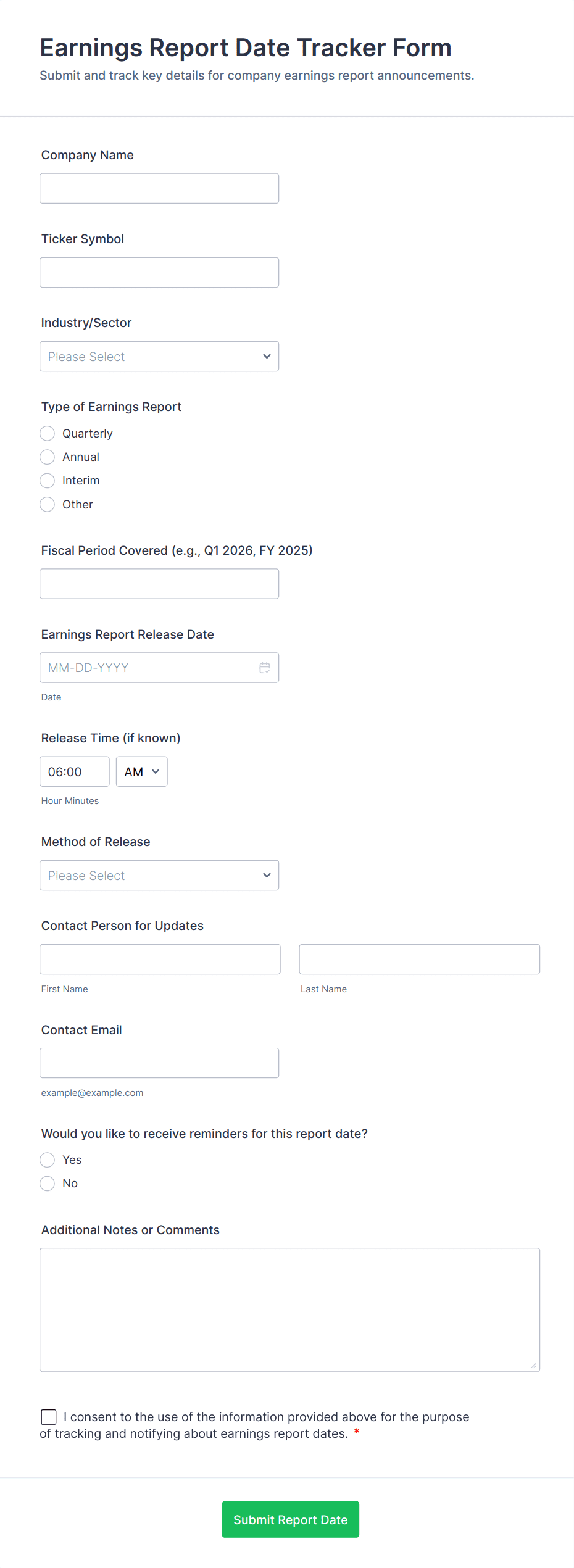
Task: Focus the Last Name input box
Action: [419, 960]
